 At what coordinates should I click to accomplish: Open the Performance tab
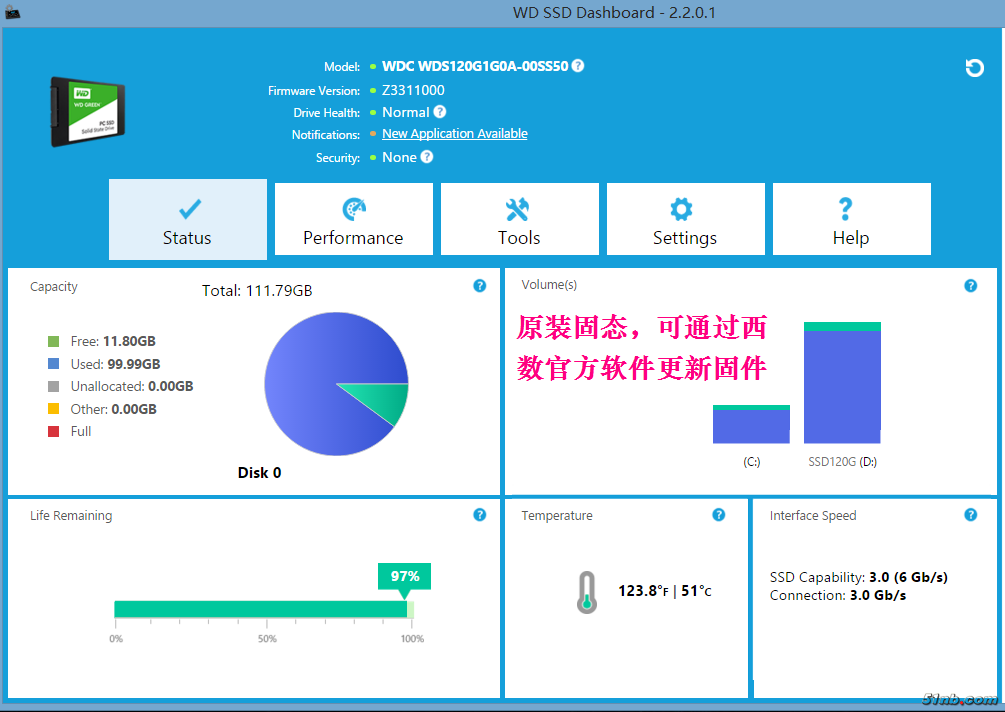tap(353, 220)
